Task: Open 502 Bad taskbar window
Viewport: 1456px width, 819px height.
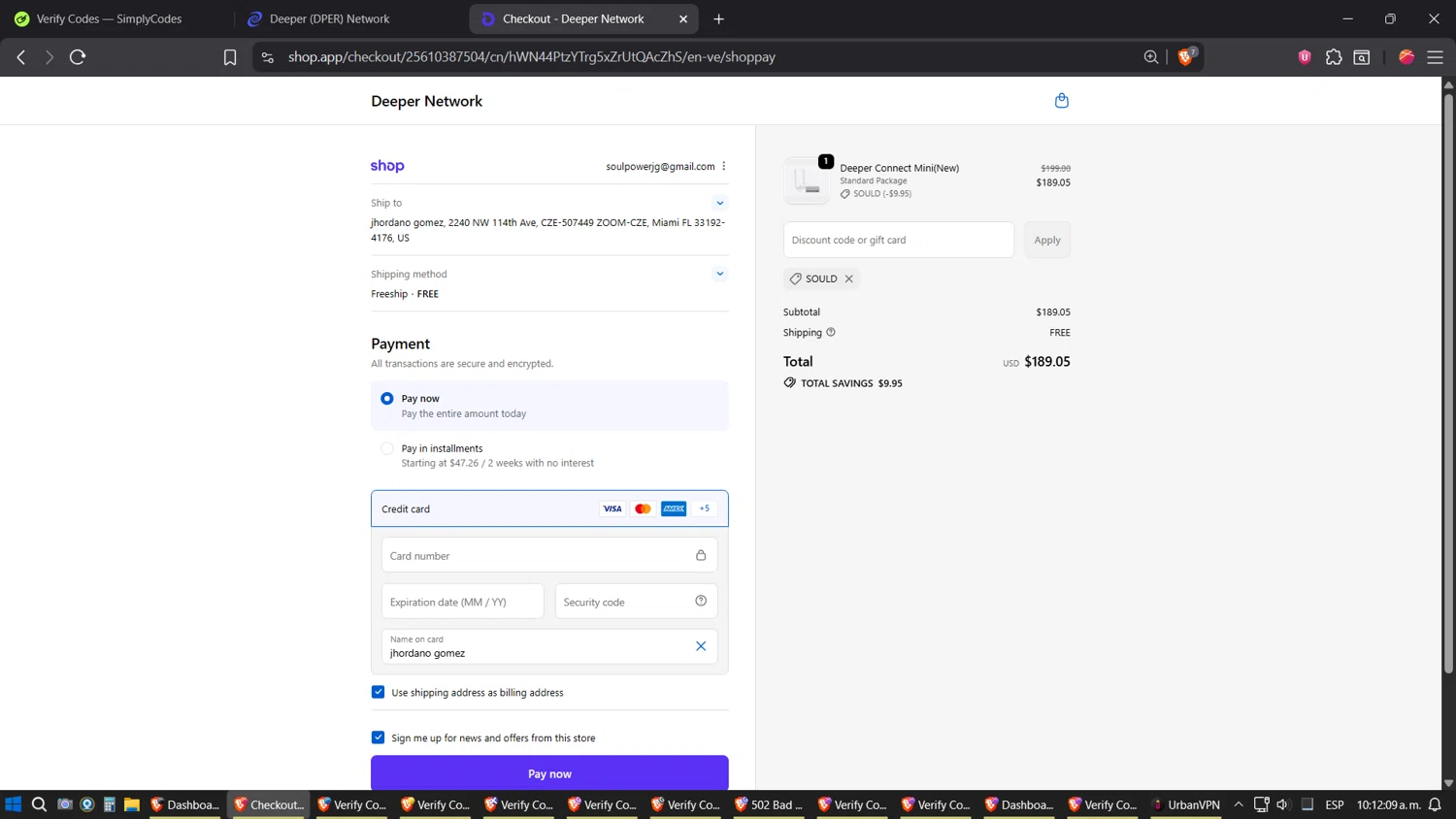Action: [x=770, y=804]
